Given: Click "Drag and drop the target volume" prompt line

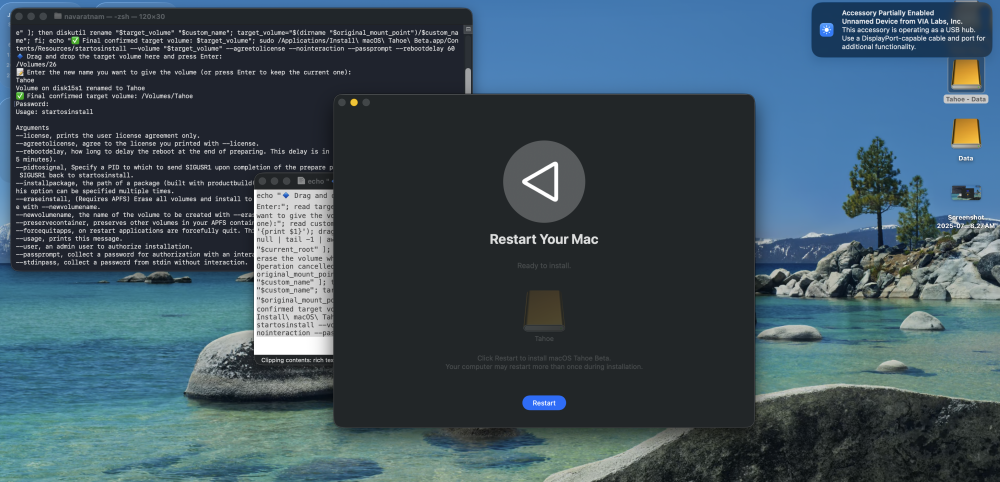Looking at the screenshot, I should [119, 57].
